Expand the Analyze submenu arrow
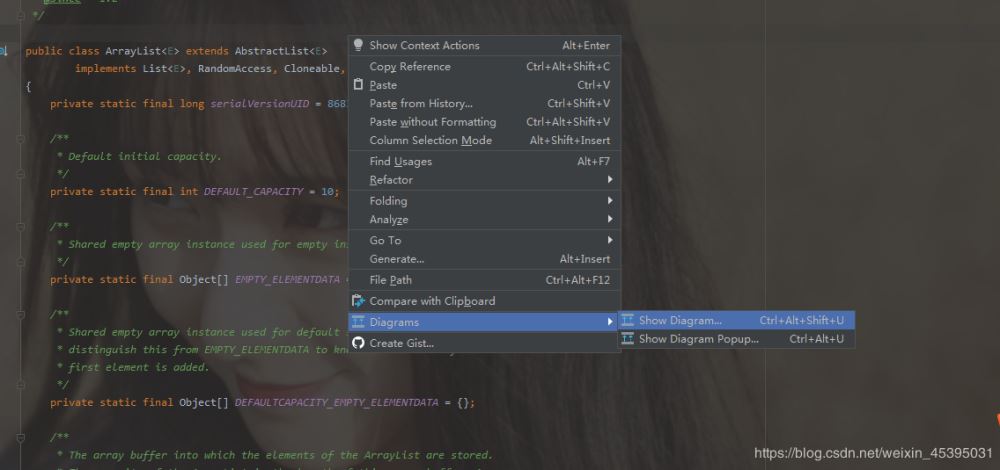The image size is (1000, 470). (610, 219)
